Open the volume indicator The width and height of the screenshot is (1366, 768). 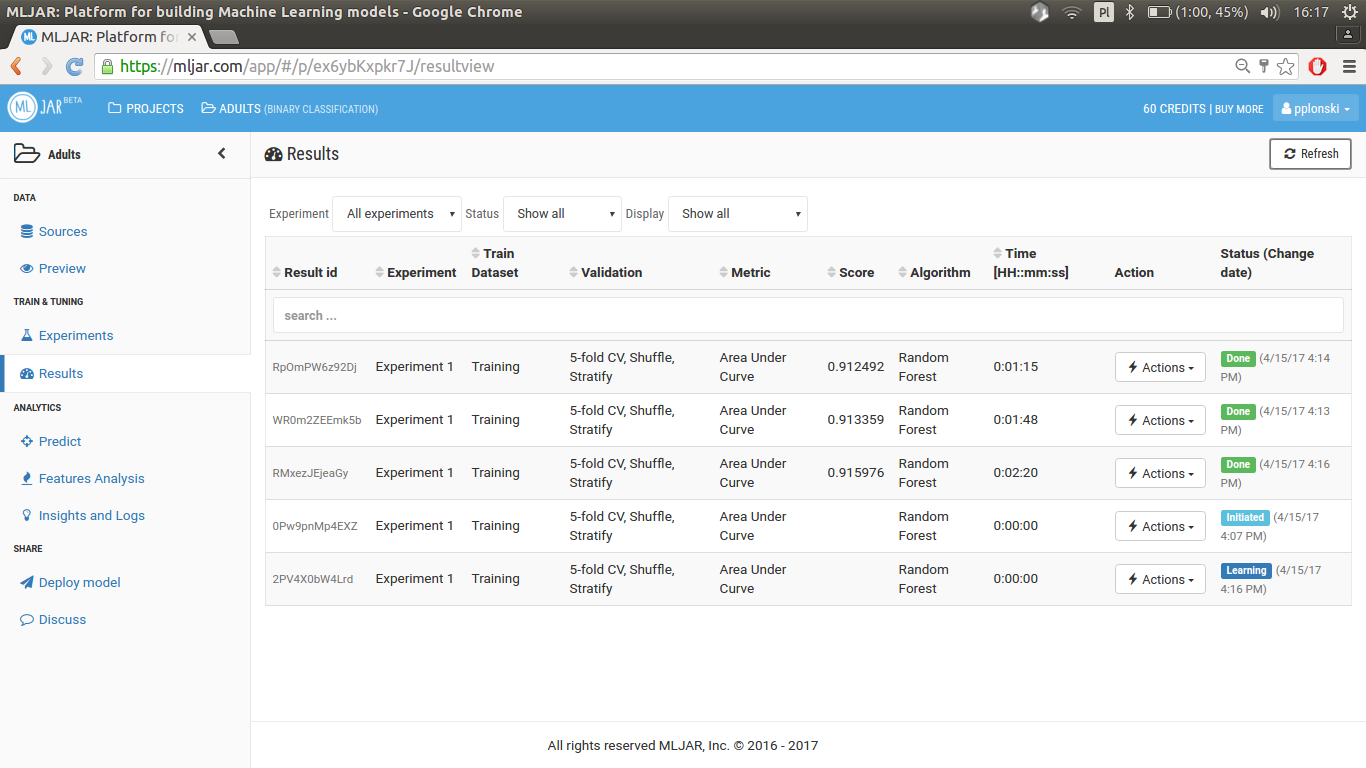[x=1270, y=12]
